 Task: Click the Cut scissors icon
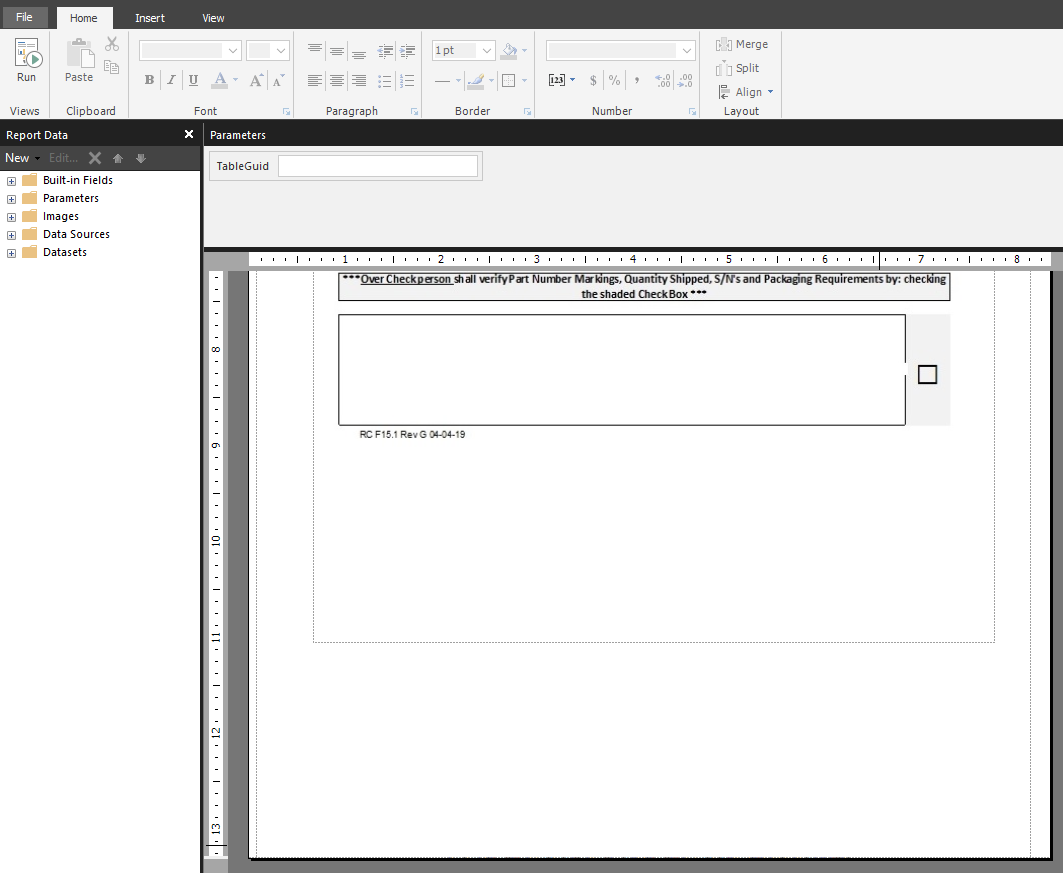[x=112, y=45]
